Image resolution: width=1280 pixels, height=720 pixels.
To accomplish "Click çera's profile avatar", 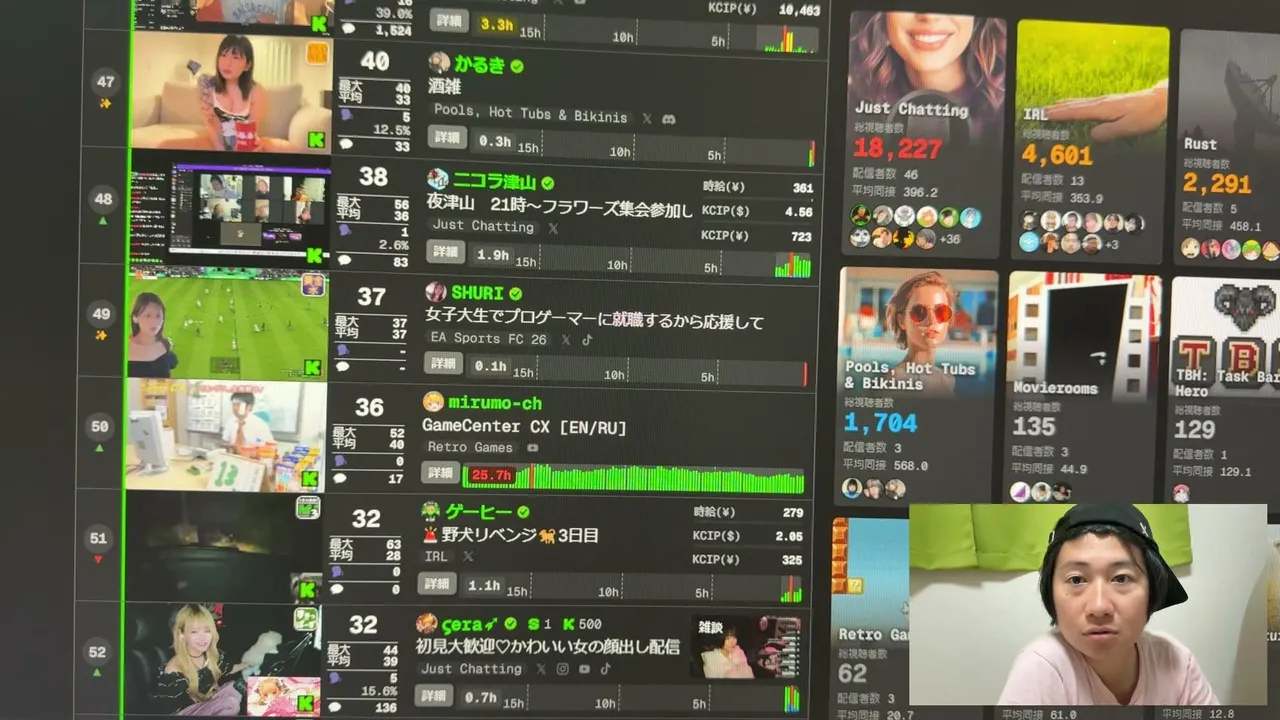I will click(x=427, y=624).
